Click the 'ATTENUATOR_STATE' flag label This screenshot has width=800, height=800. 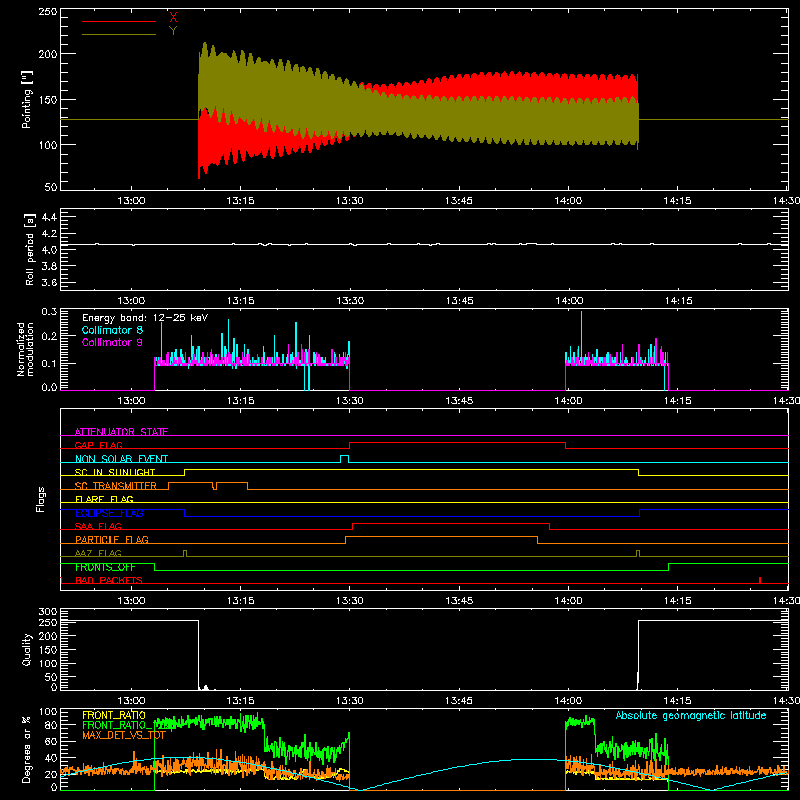121,432
